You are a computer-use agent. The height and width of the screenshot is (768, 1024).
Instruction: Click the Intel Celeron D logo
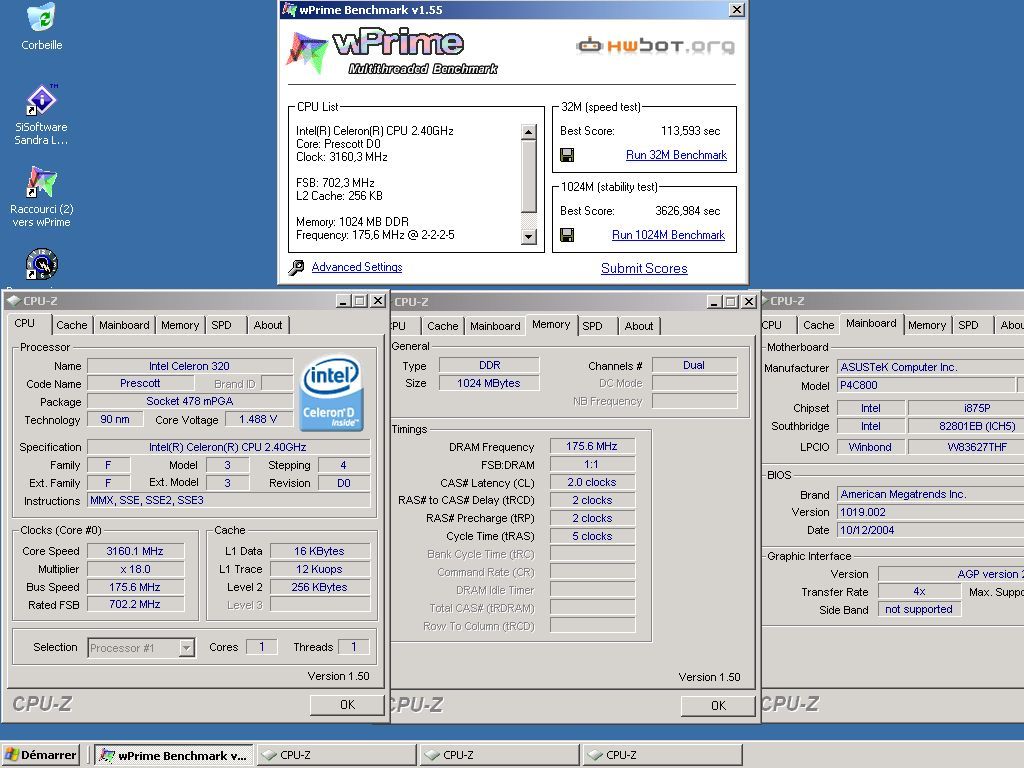(331, 393)
